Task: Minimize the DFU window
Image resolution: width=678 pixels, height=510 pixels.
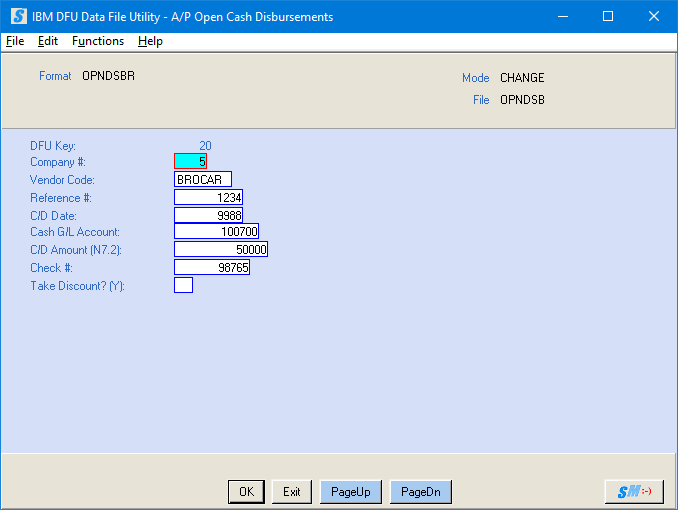Action: (563, 16)
